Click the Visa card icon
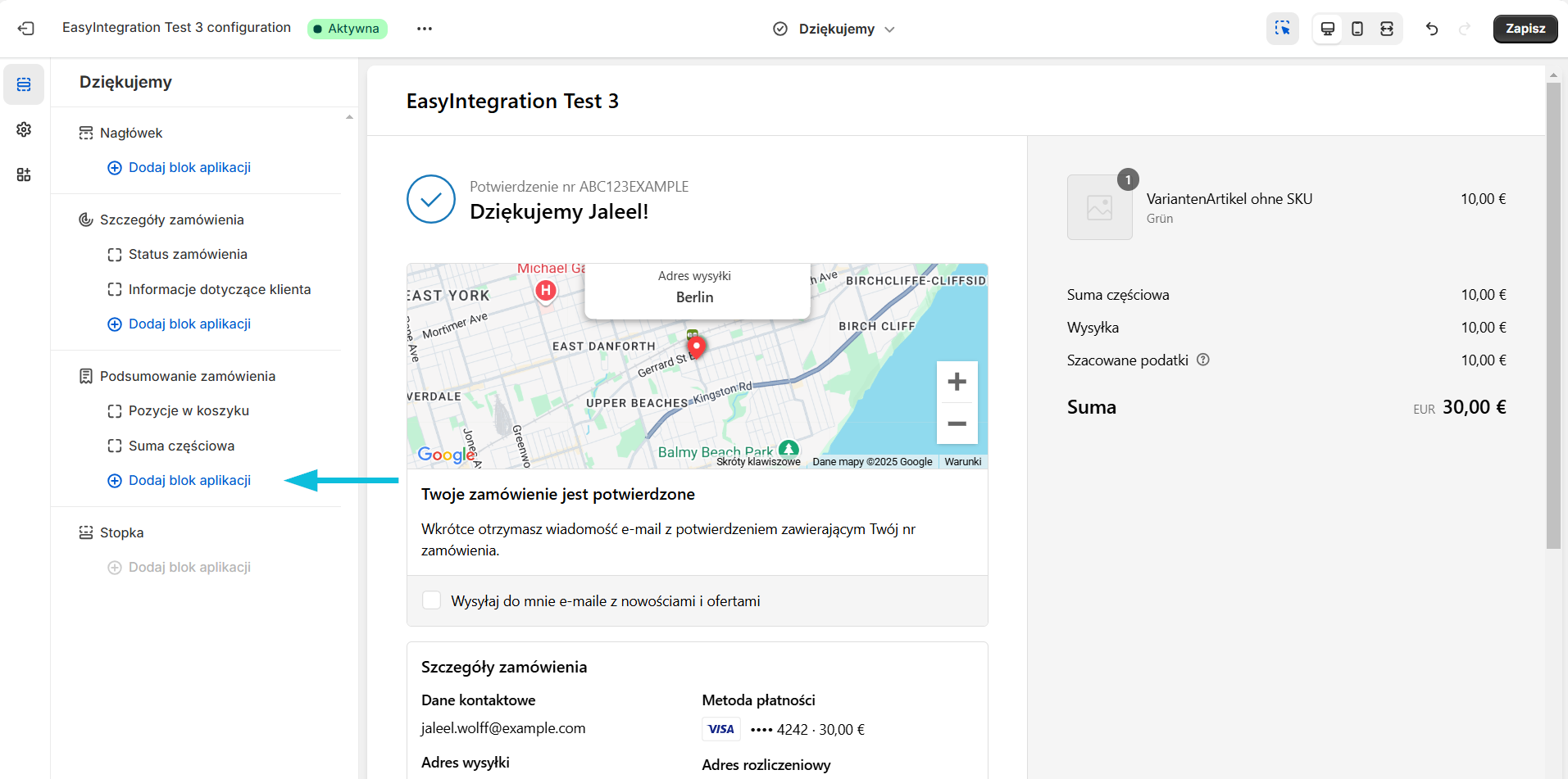This screenshot has height=779, width=1568. pyautogui.click(x=720, y=729)
